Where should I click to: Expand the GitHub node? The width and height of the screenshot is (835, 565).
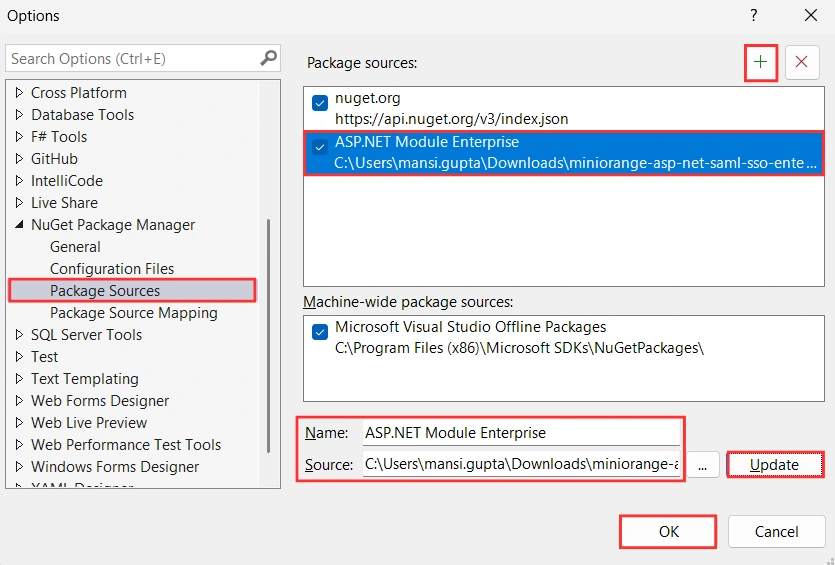19,159
